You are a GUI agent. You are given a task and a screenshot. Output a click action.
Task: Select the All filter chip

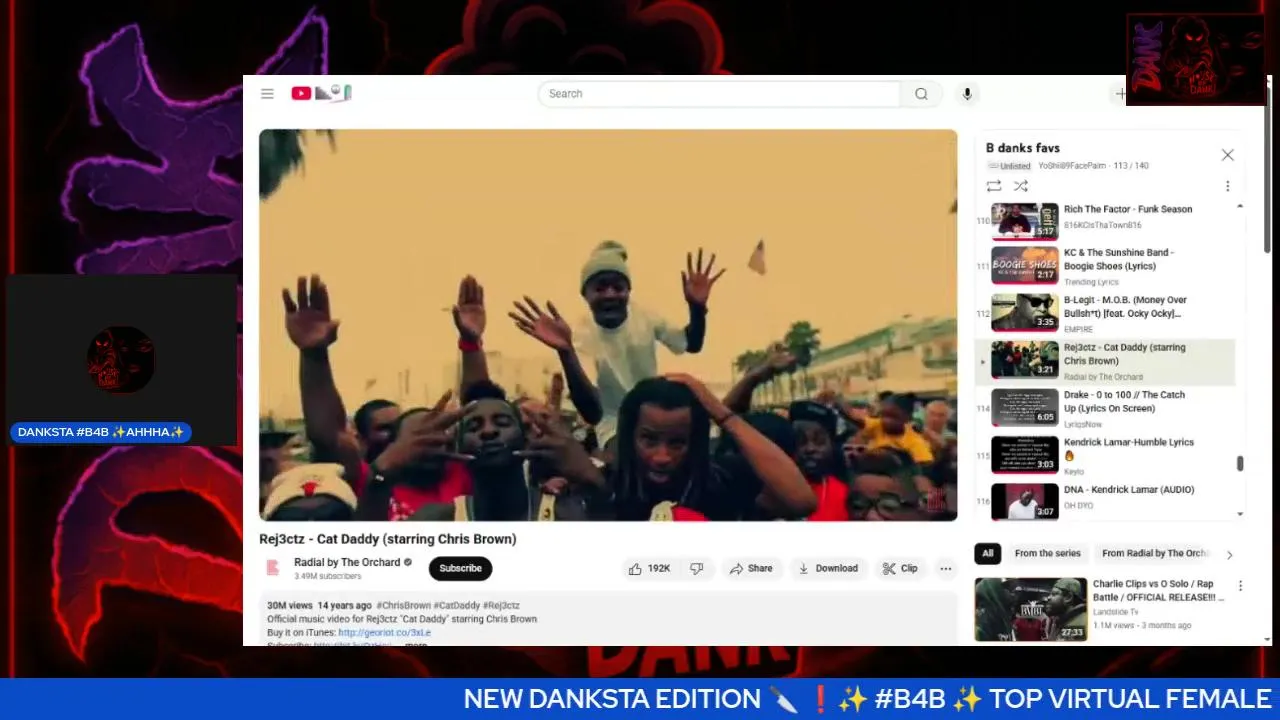tap(988, 553)
